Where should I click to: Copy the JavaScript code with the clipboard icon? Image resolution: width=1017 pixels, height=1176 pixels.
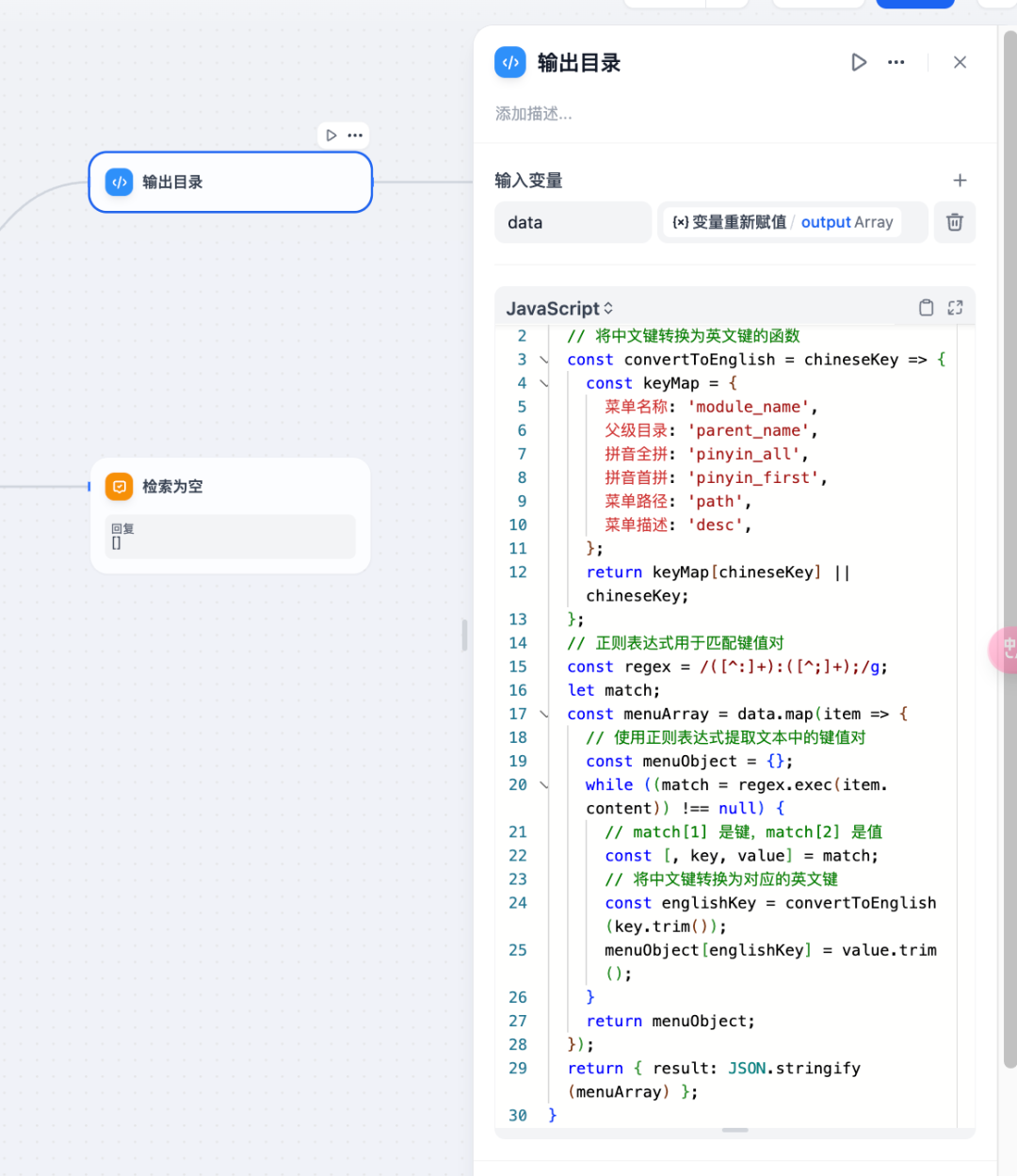pos(926,307)
